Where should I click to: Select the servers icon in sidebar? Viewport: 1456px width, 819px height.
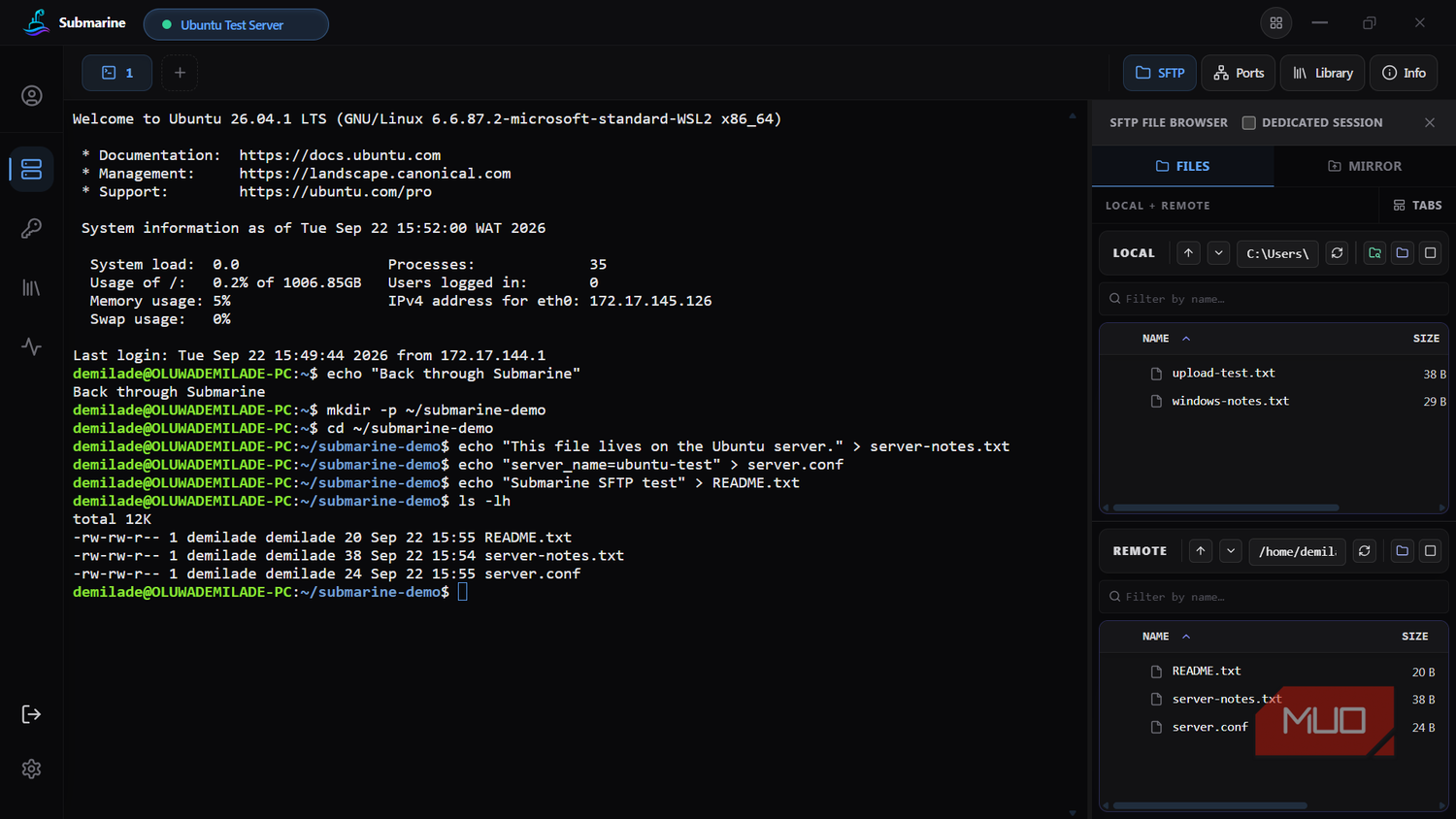32,169
